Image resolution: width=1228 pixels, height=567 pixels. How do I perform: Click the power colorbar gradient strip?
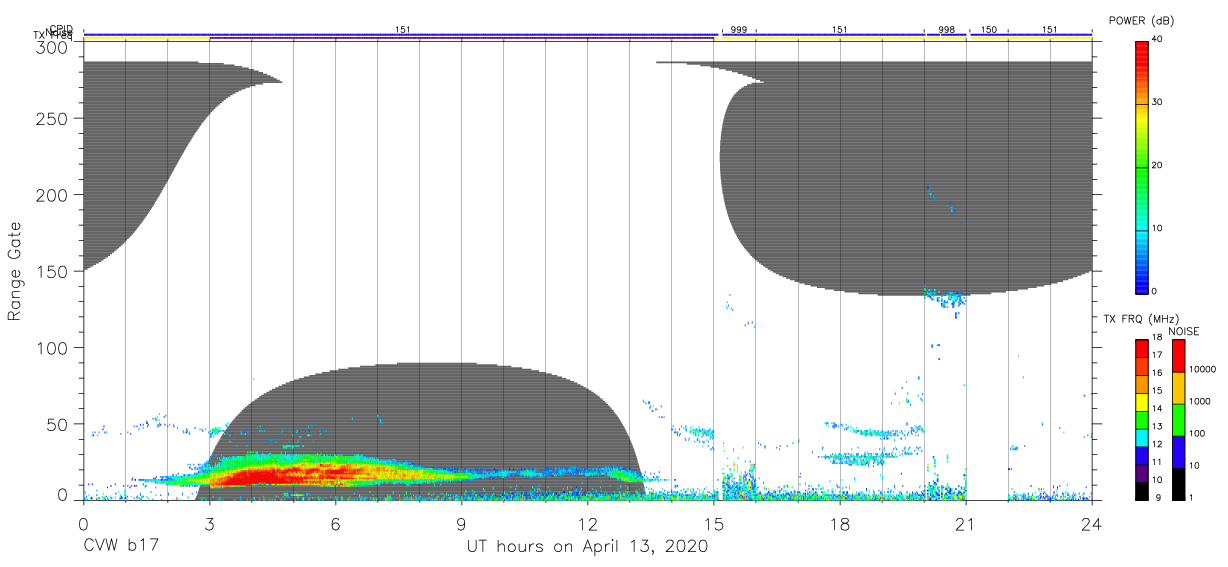coord(1142,166)
